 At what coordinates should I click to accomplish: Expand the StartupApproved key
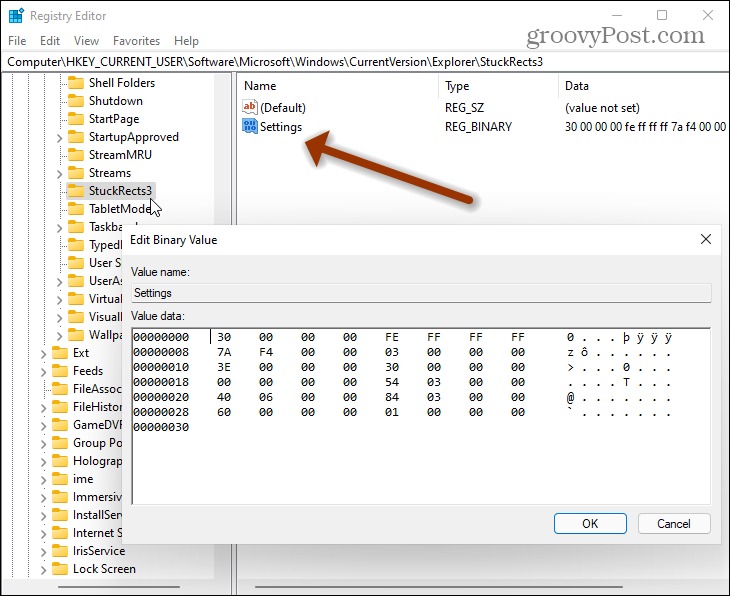tap(59, 138)
